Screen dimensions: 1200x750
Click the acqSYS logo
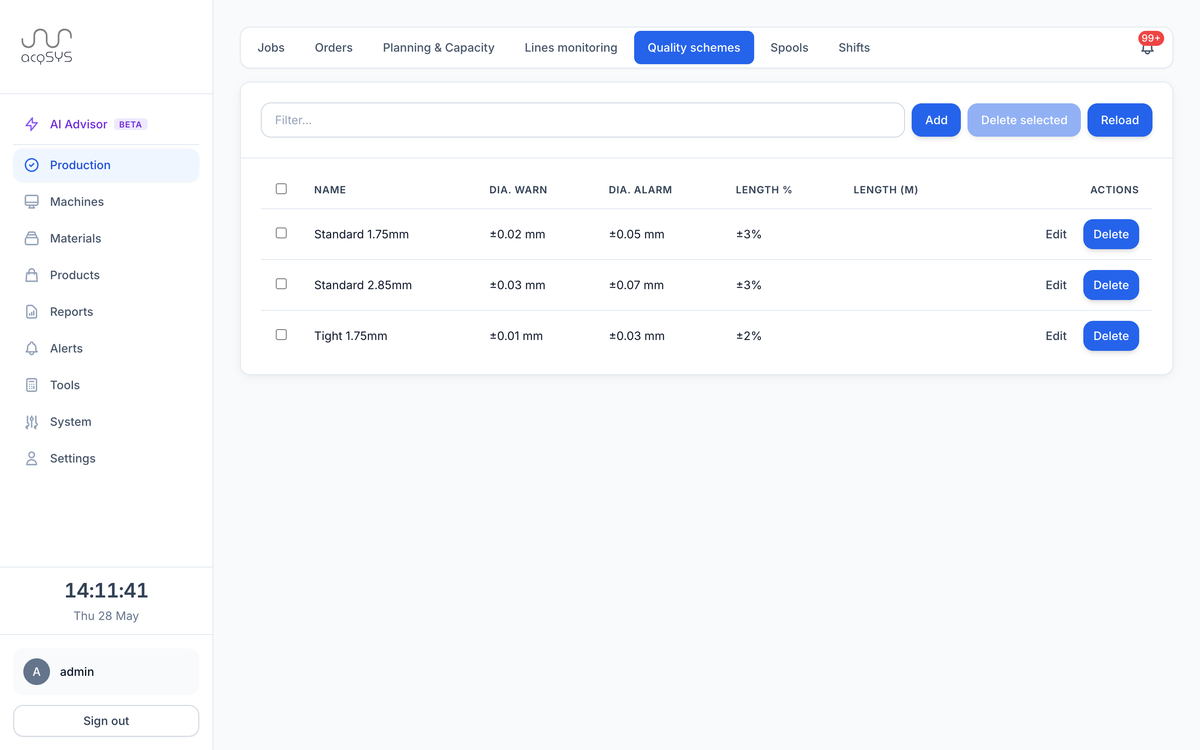(x=47, y=46)
